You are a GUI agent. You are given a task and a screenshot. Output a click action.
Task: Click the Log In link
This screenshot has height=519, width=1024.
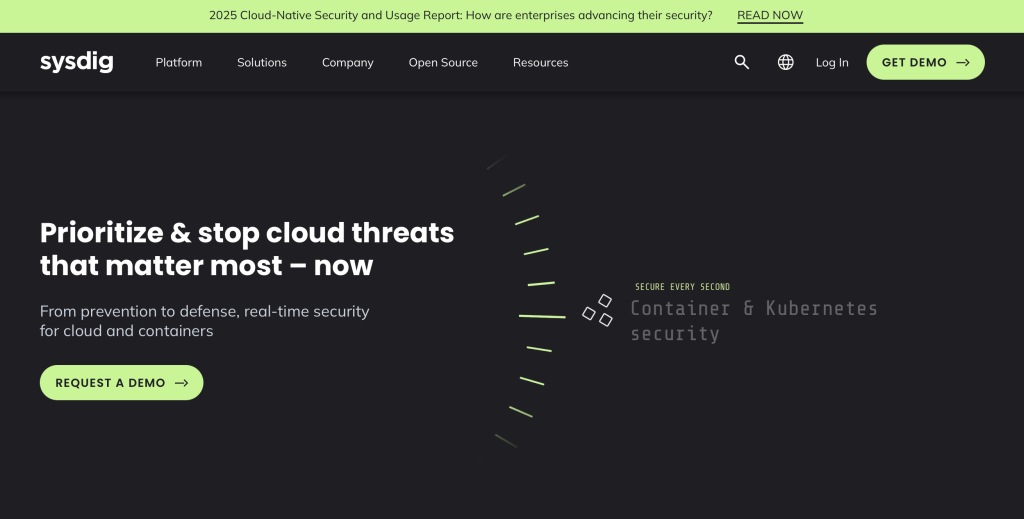[x=832, y=63]
